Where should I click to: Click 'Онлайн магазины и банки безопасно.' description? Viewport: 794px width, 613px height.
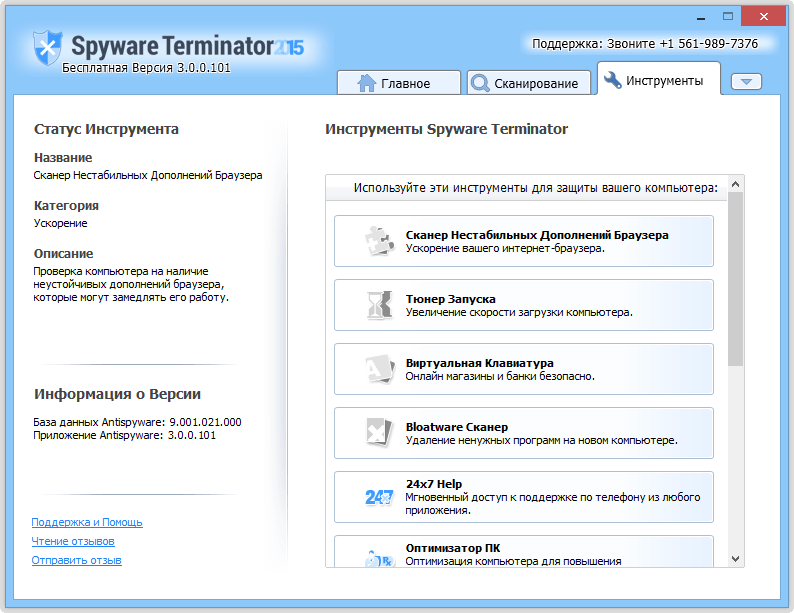click(x=500, y=376)
